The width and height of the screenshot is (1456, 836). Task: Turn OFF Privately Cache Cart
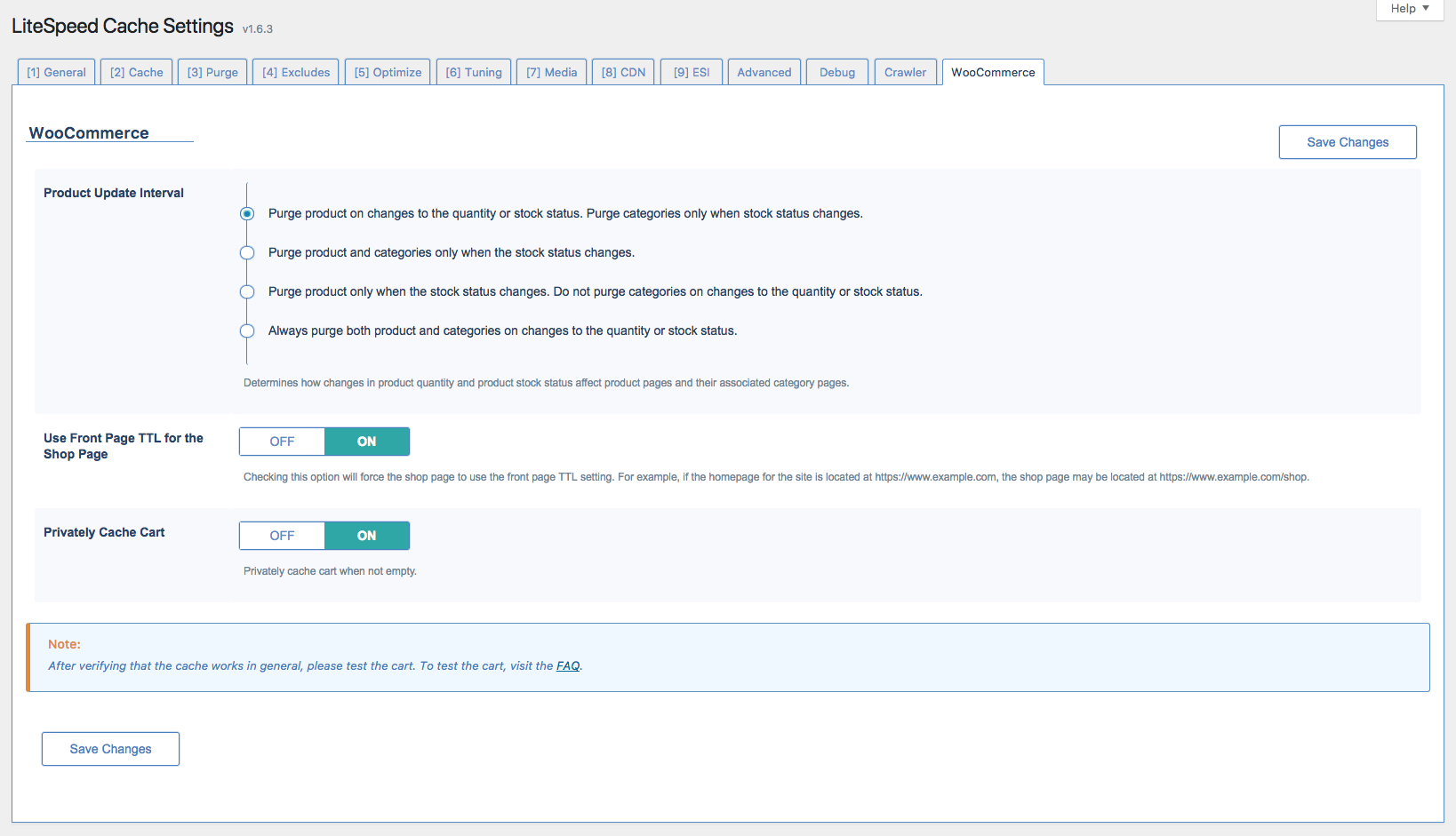(282, 536)
